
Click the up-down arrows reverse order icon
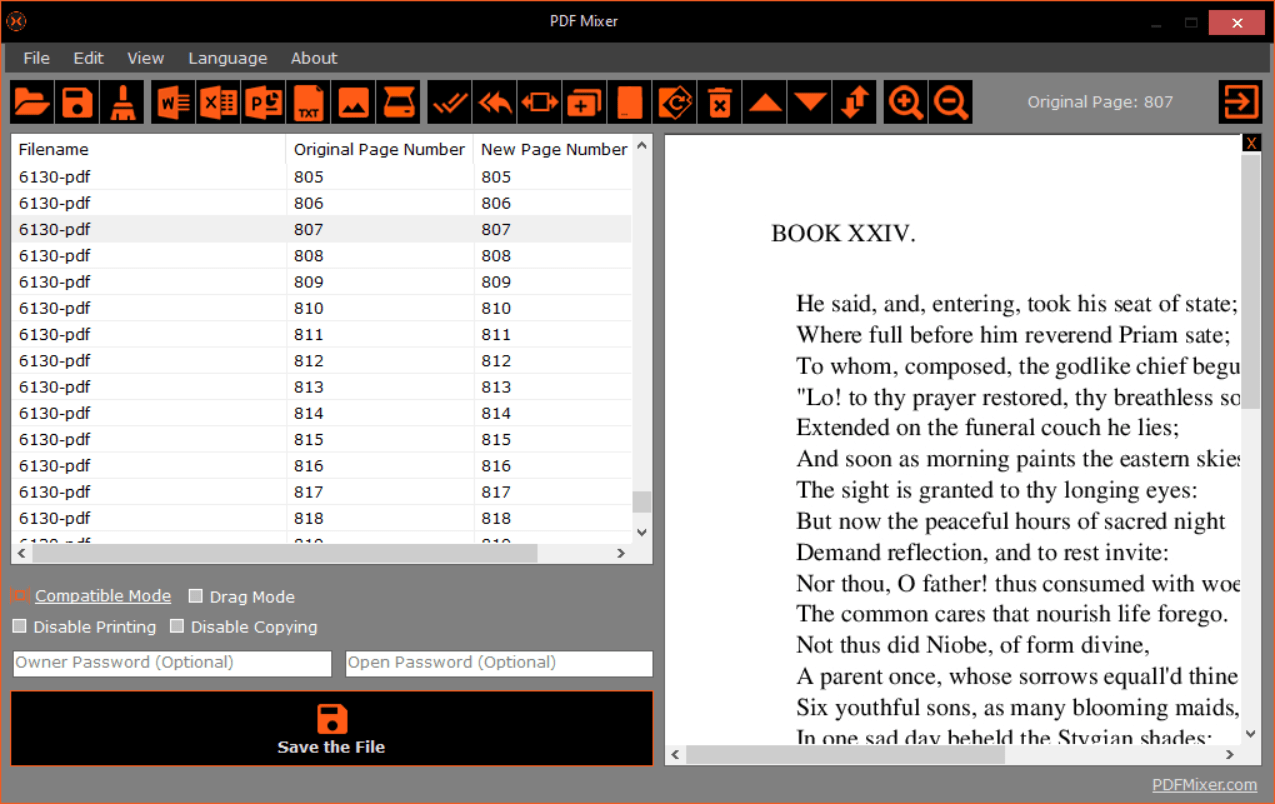coord(855,102)
